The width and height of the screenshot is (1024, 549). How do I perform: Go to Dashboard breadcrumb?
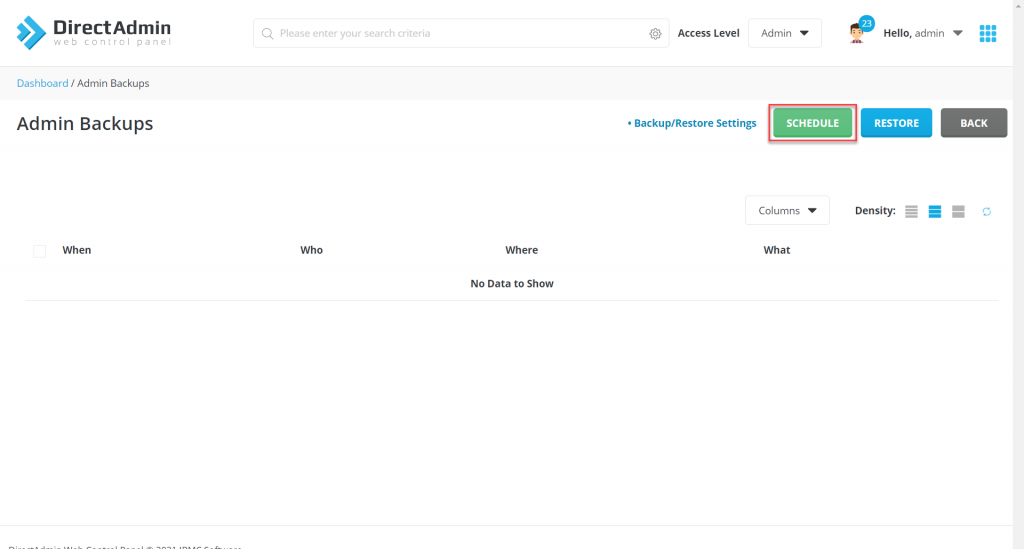coord(42,83)
